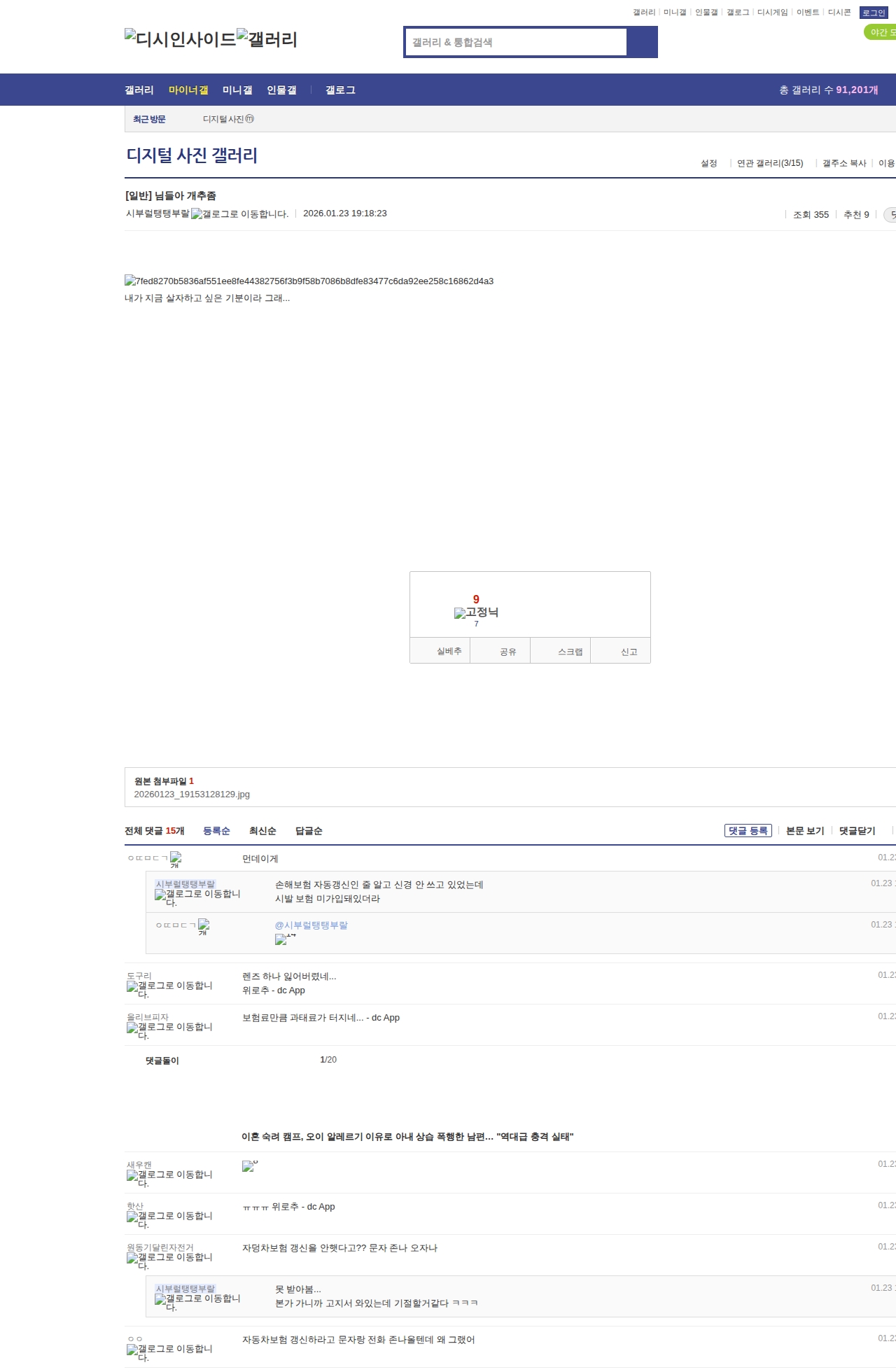Click the DCInside logo image
The image size is (896, 1372).
coord(181,39)
